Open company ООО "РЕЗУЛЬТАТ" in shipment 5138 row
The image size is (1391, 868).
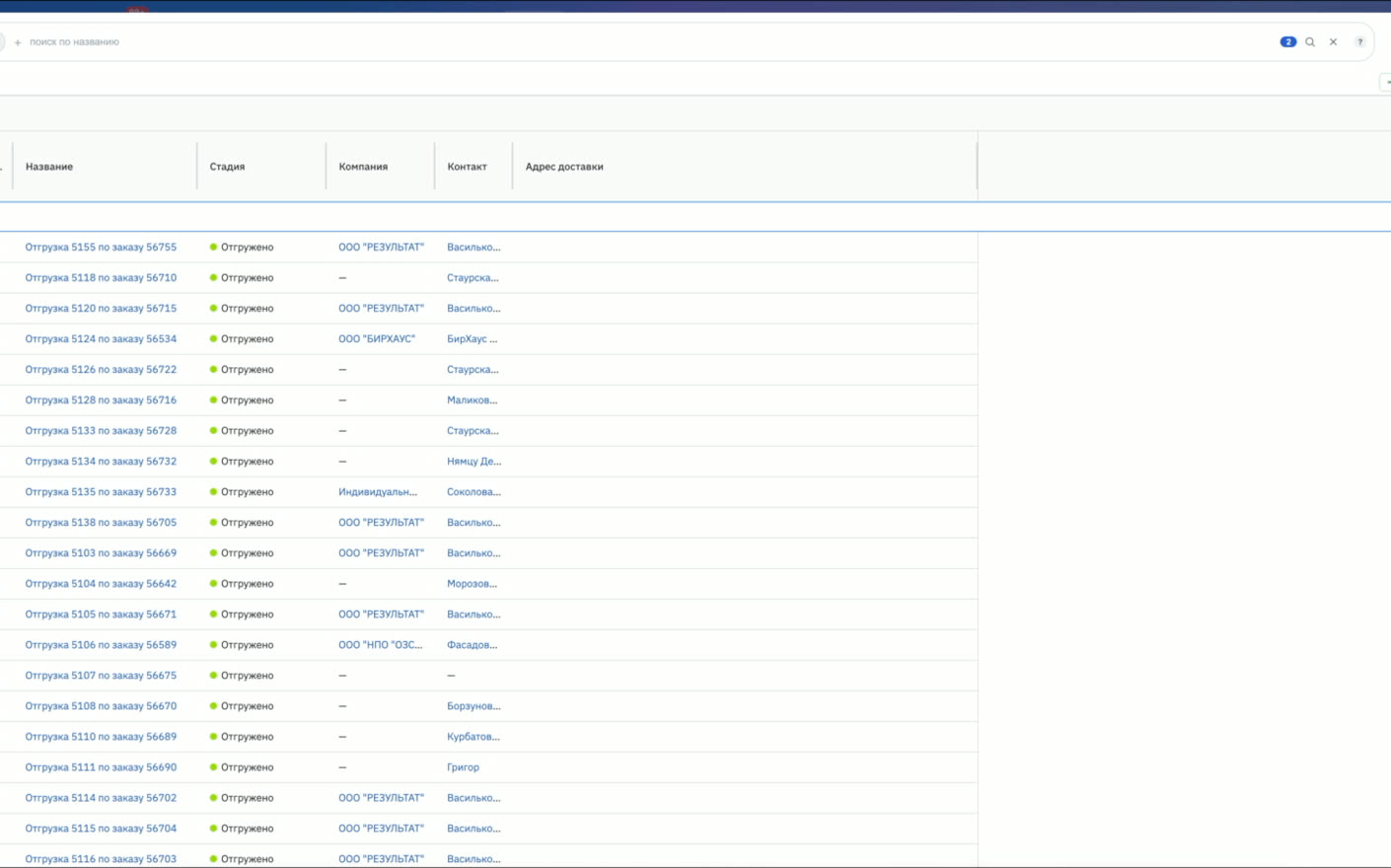[x=381, y=523]
